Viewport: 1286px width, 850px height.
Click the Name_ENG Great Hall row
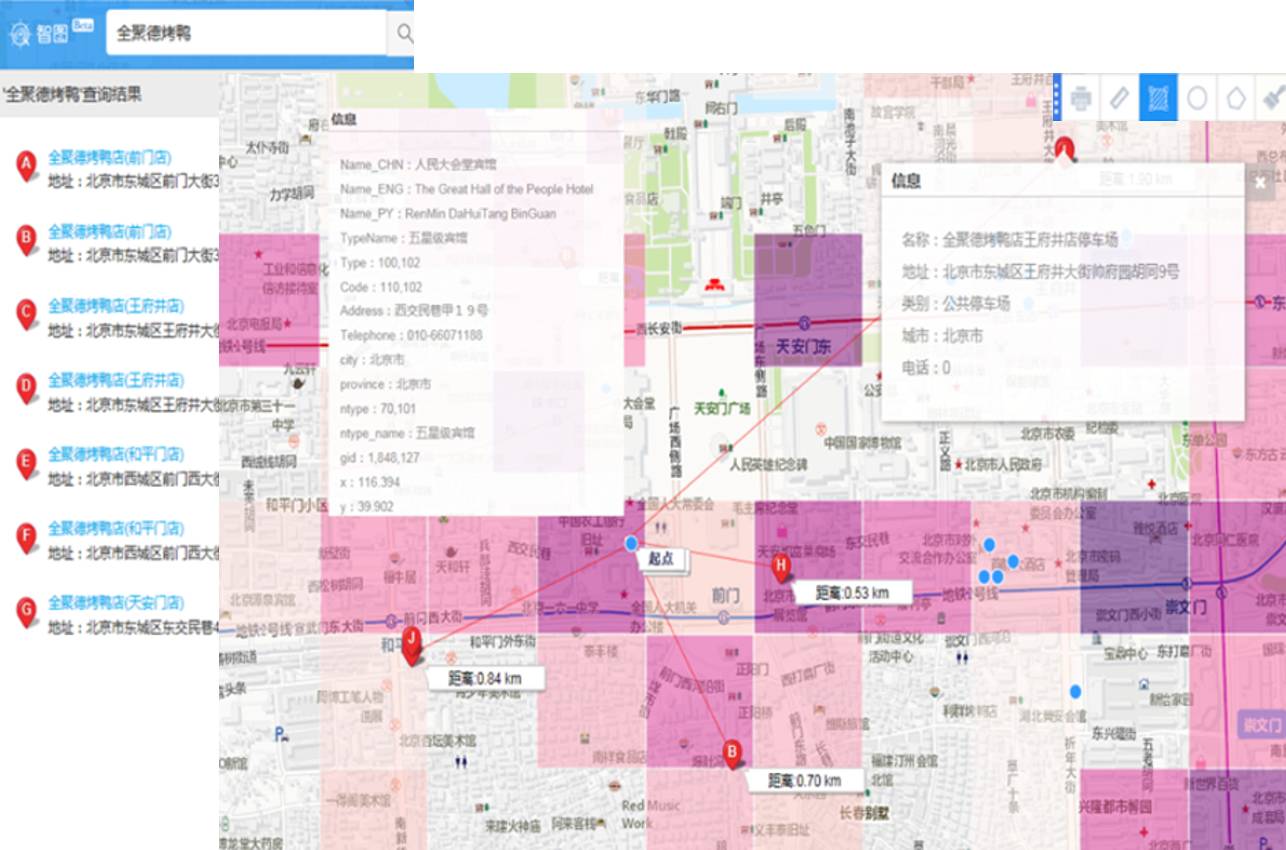466,189
